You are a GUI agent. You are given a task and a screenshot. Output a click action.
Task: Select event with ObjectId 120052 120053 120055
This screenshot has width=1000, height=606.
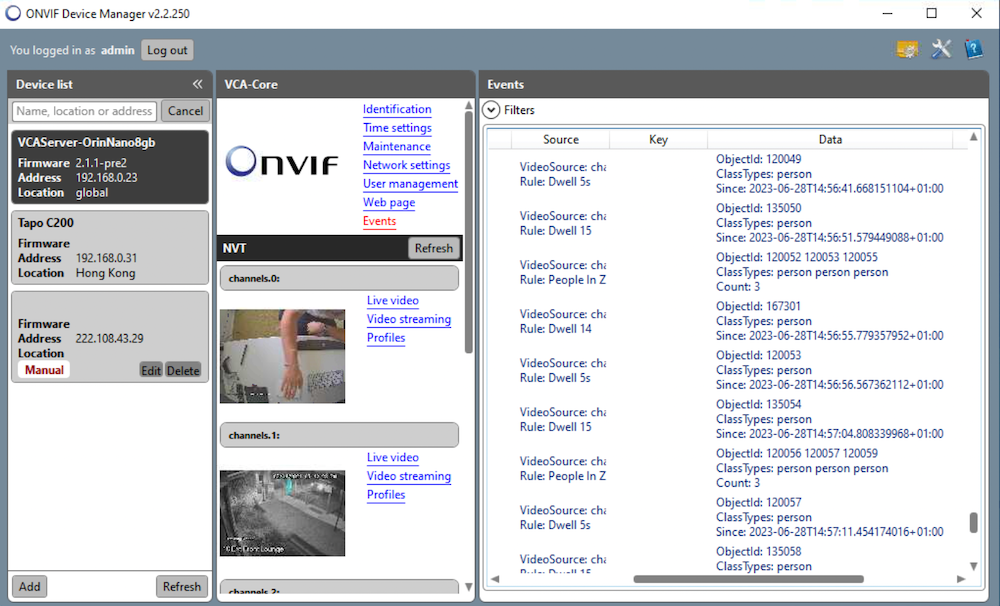(727, 272)
